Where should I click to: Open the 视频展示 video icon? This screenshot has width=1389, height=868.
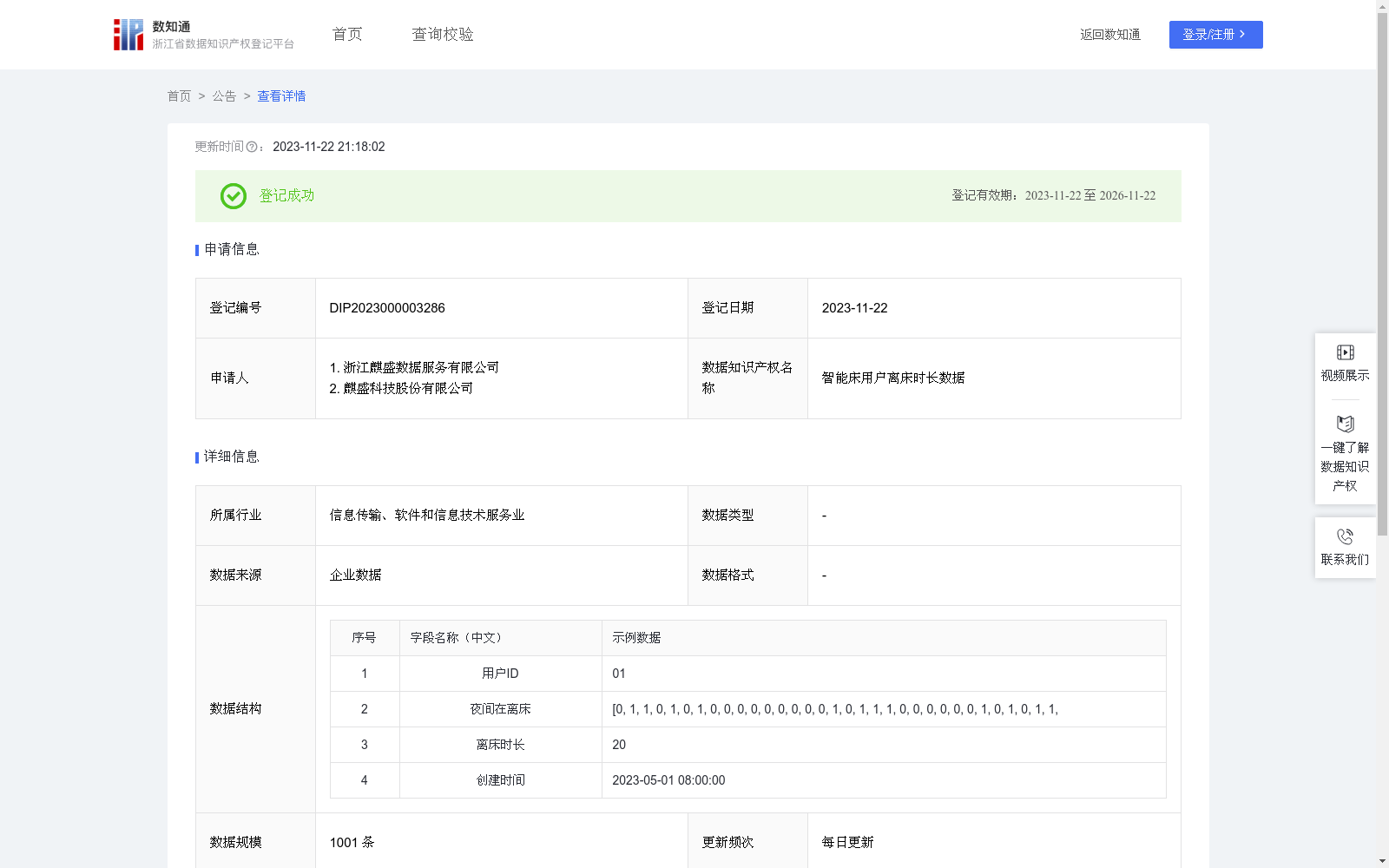point(1346,352)
